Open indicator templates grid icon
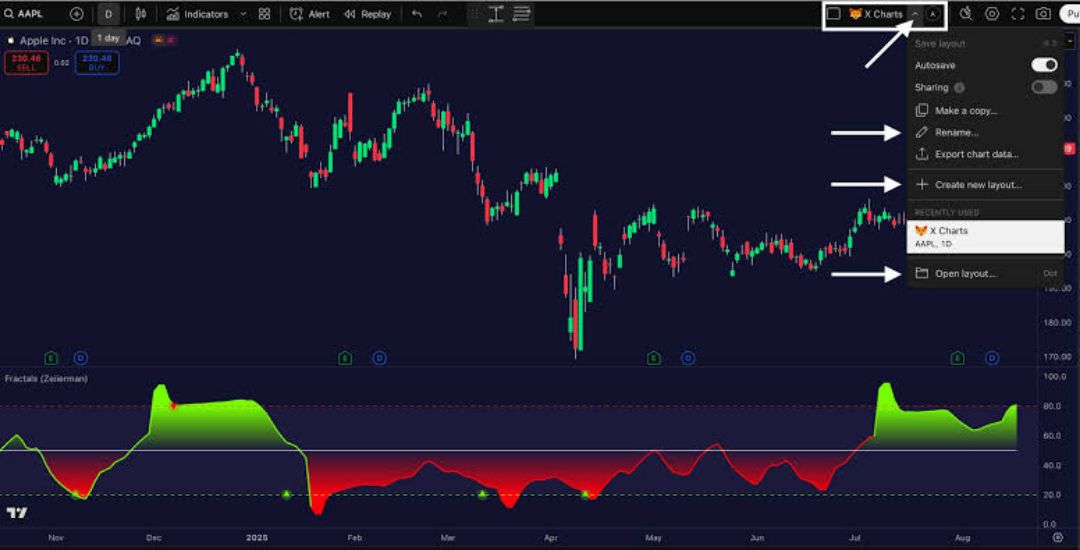The width and height of the screenshot is (1080, 550). 264,14
